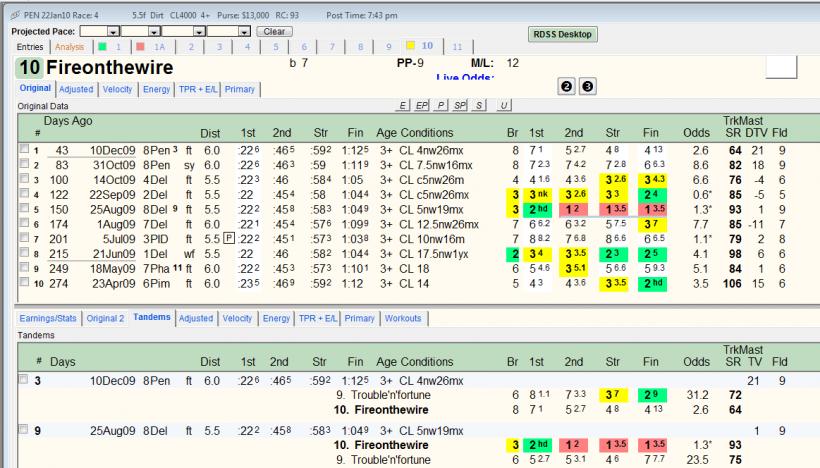
Task: Click the S running style button
Action: 479,106
